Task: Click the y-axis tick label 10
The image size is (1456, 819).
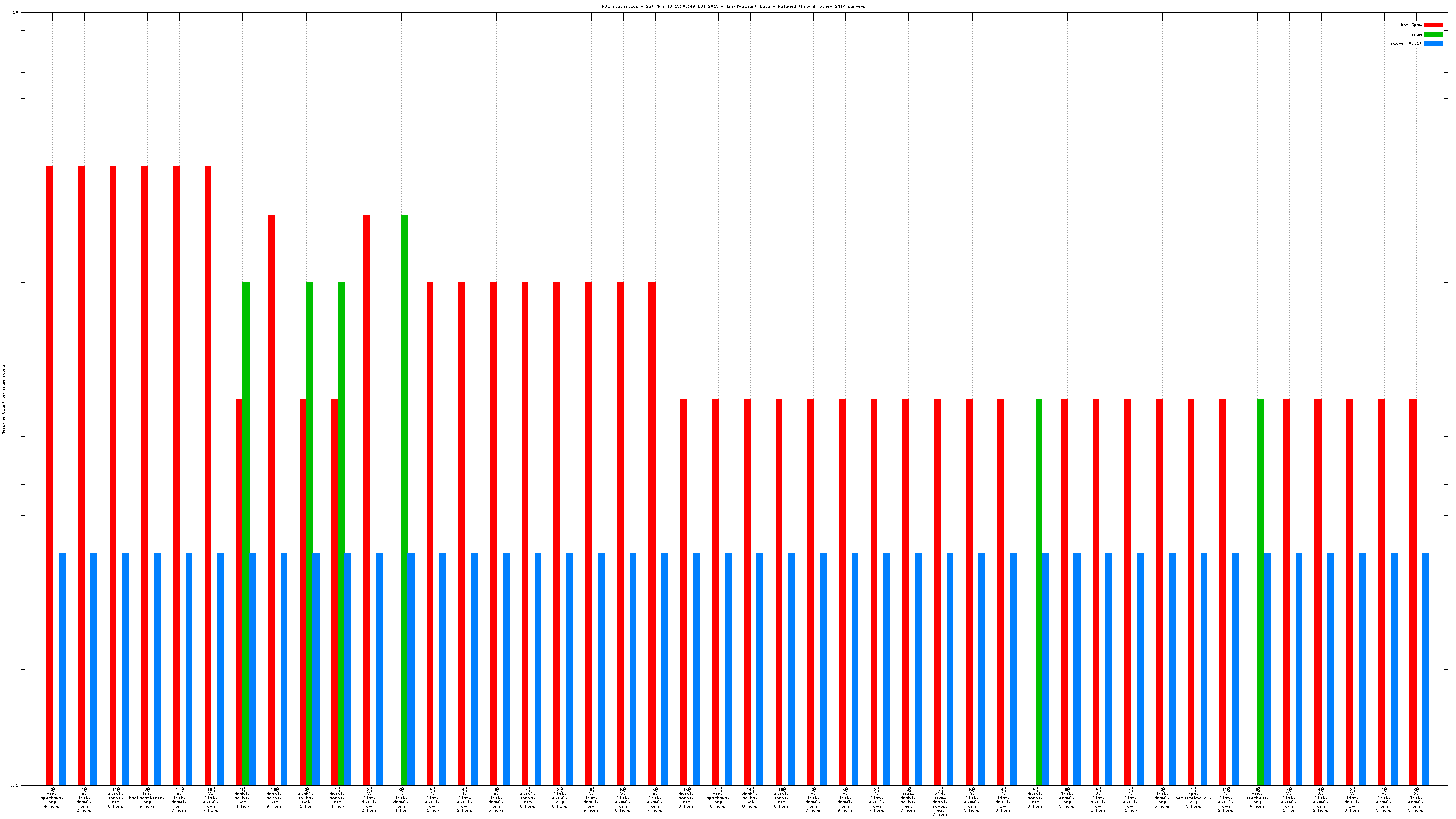Action: [x=16, y=13]
